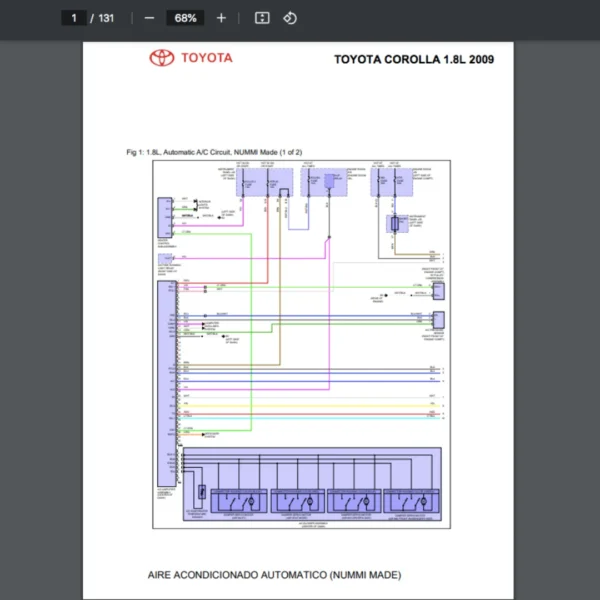The height and width of the screenshot is (600, 600).
Task: Toggle the fit to page button
Action: click(262, 18)
